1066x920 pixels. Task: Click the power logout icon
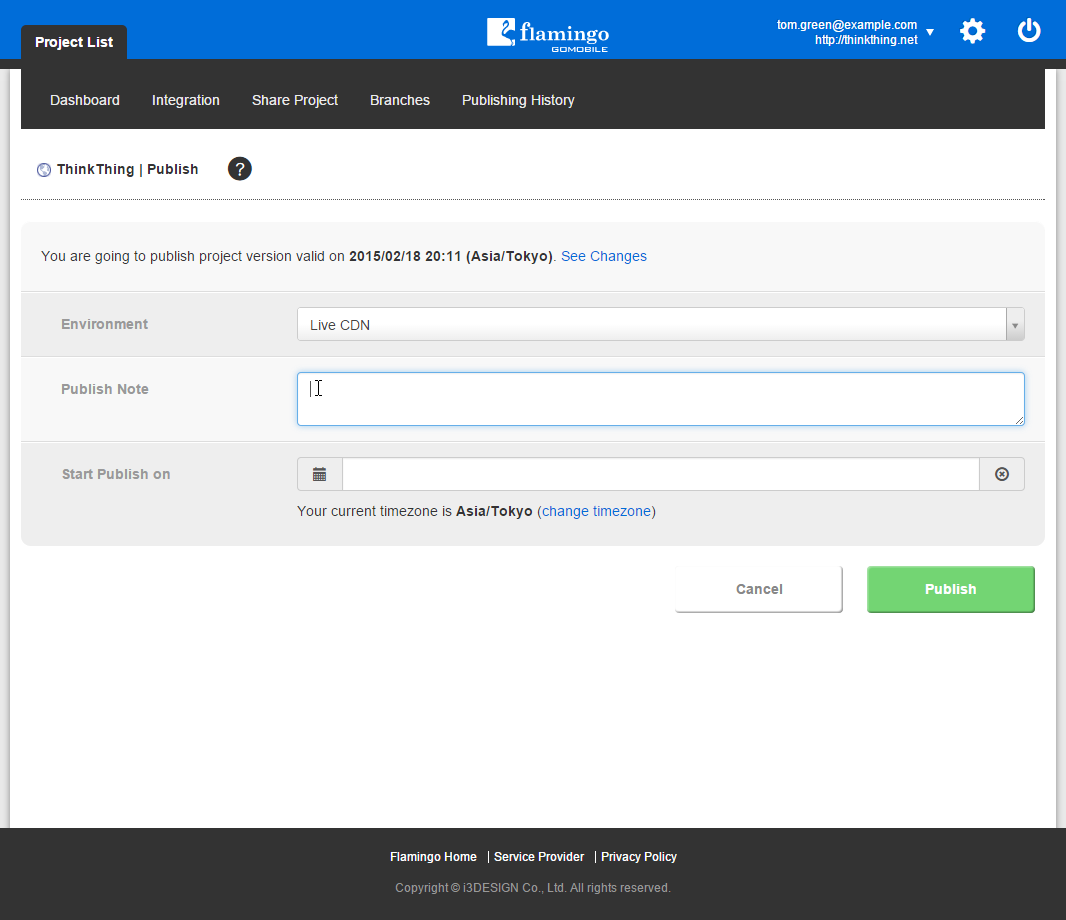(x=1029, y=31)
